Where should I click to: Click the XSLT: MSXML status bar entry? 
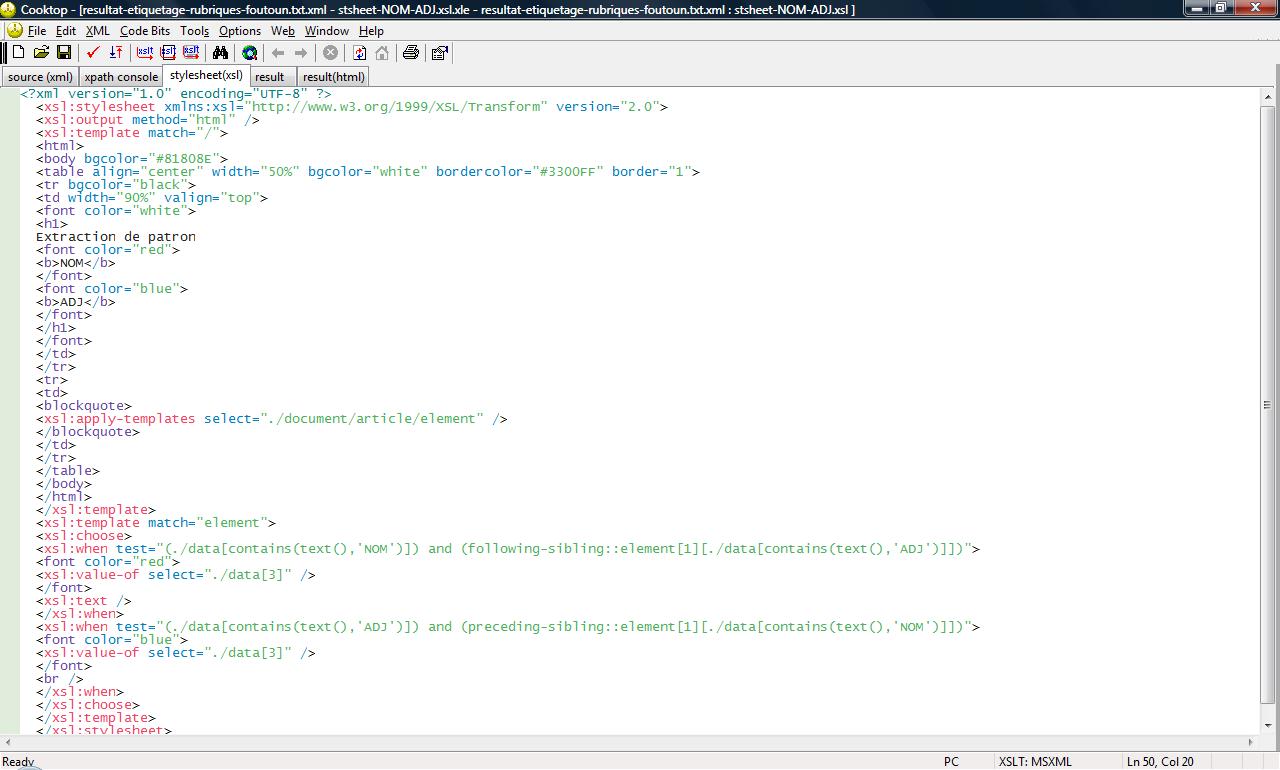click(x=1035, y=762)
